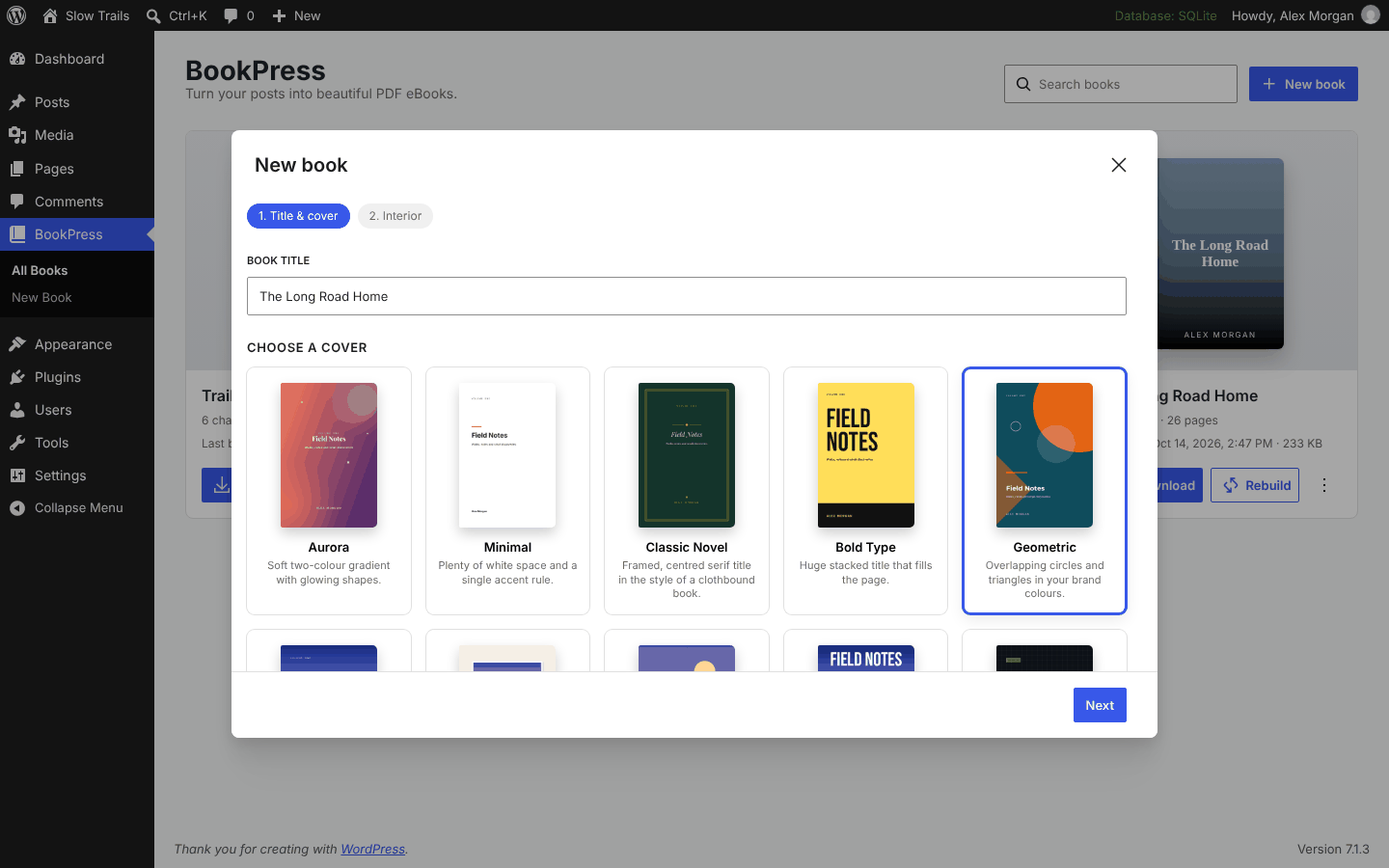Choose the Aurora cover
The width and height of the screenshot is (1389, 868).
(x=329, y=491)
